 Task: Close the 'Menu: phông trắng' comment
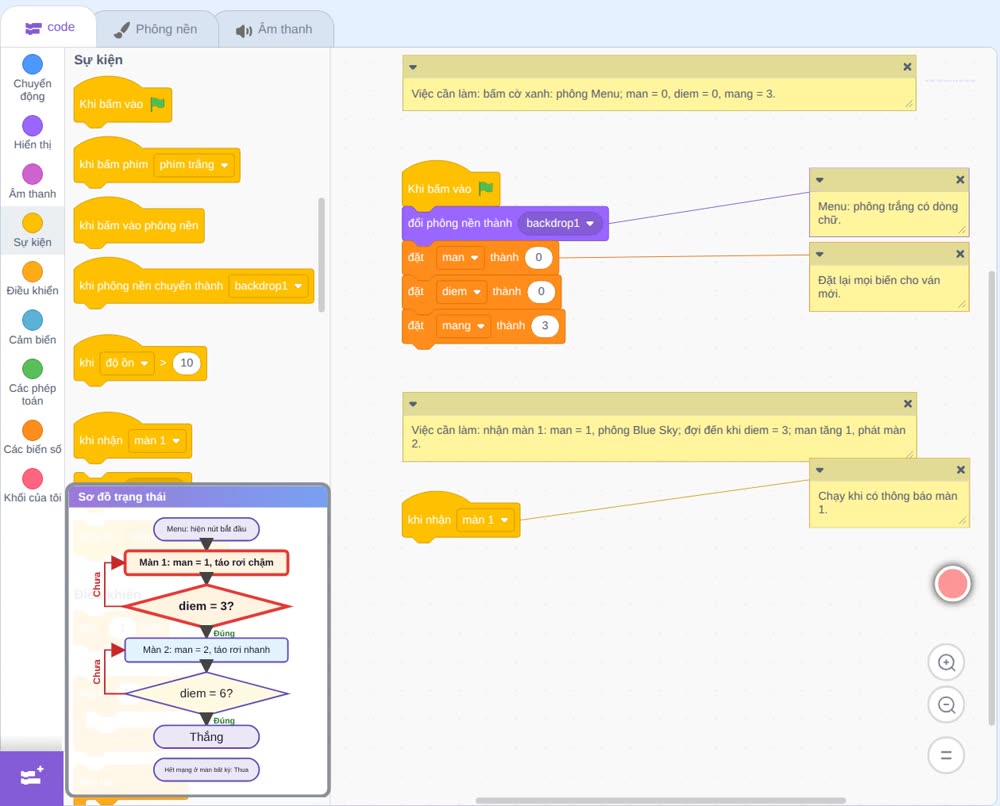(960, 180)
